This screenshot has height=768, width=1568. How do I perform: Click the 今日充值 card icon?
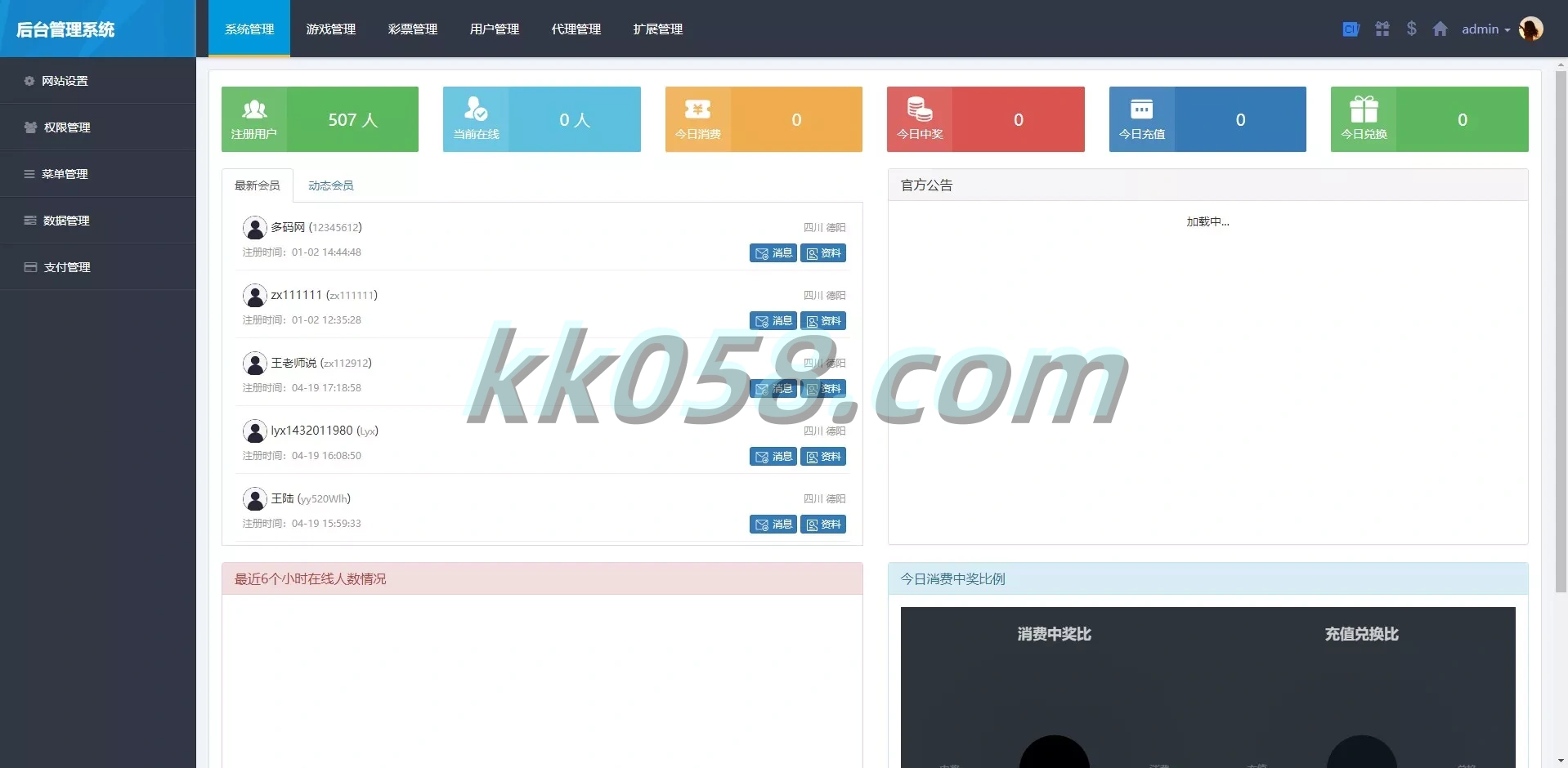(1141, 109)
